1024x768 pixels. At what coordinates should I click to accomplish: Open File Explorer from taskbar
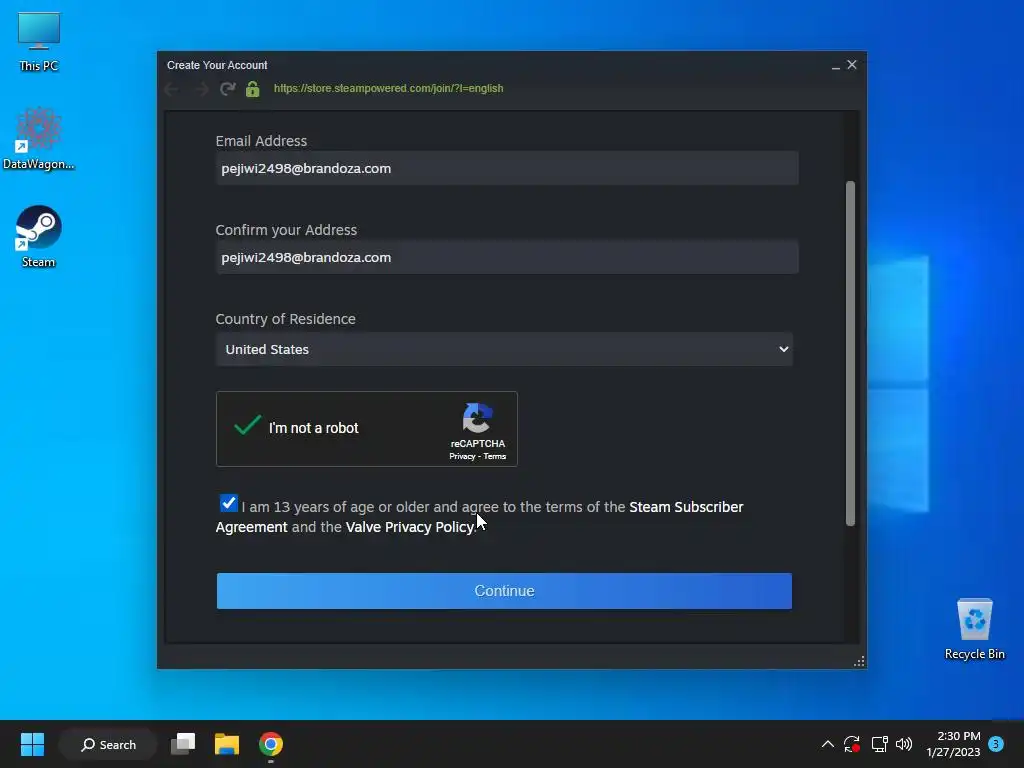click(227, 744)
